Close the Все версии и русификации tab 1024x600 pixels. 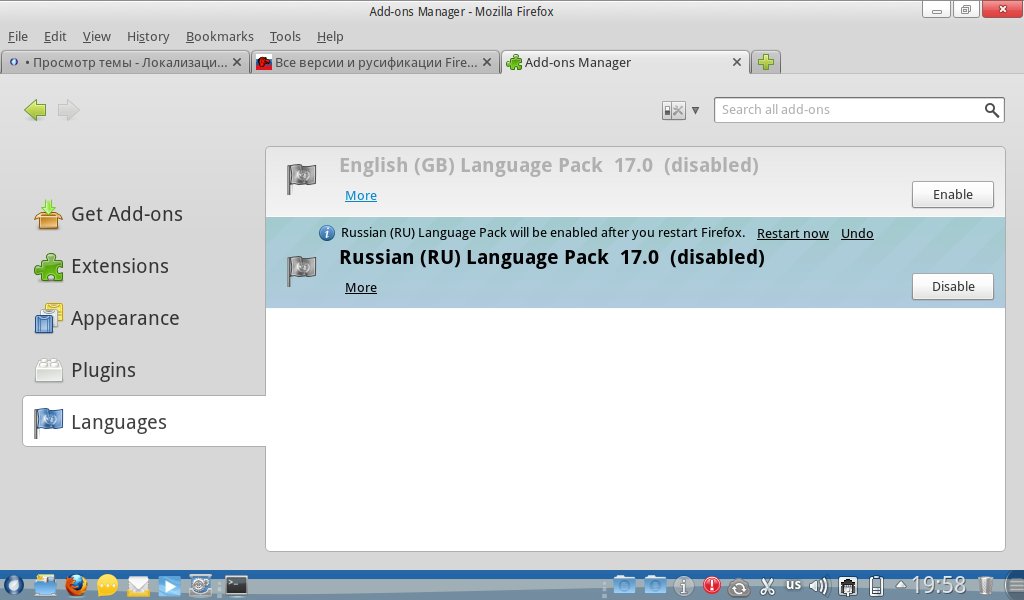click(x=487, y=62)
